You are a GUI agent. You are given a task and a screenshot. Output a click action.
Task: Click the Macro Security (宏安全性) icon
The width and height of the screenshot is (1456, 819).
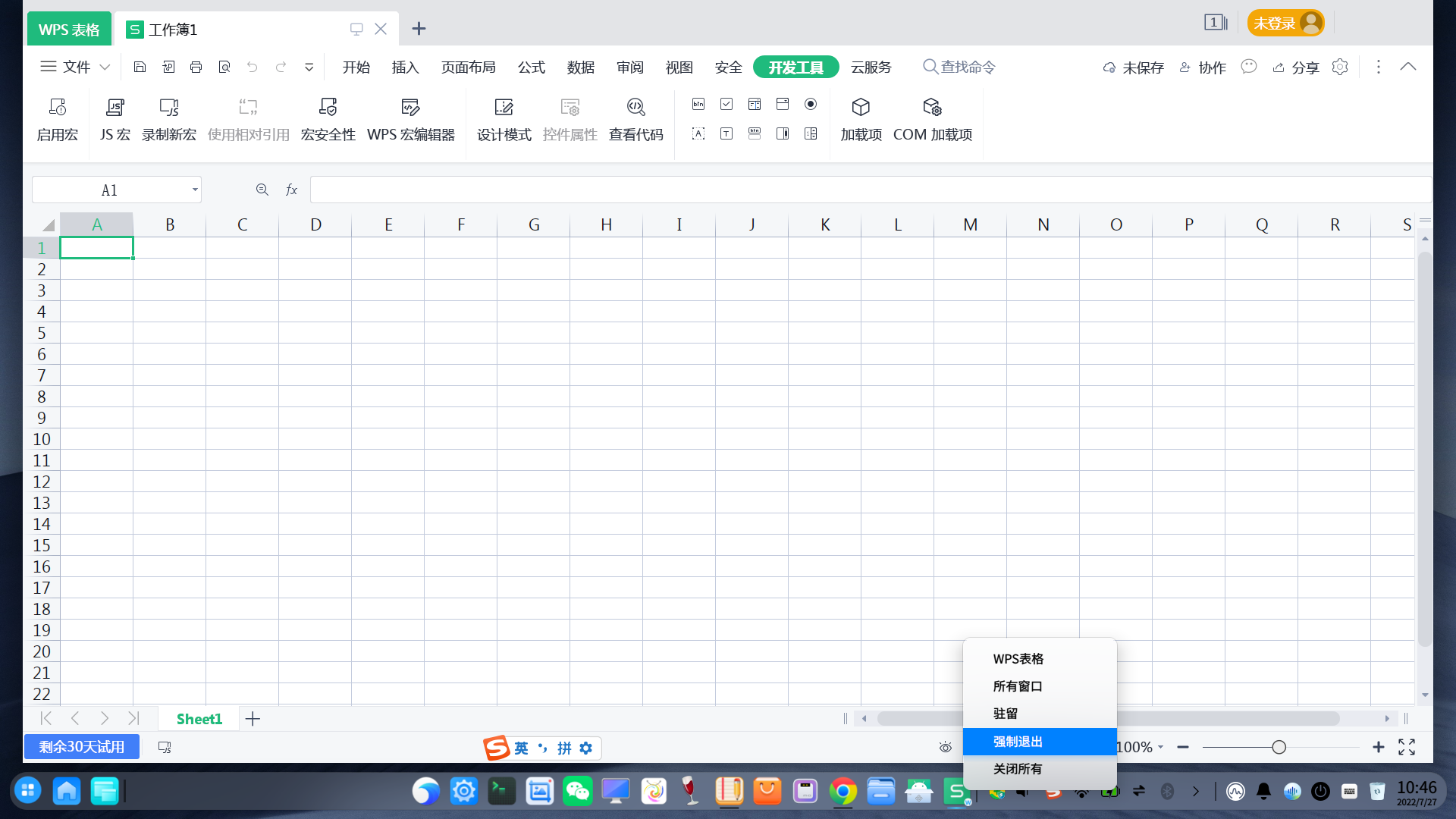tap(328, 118)
